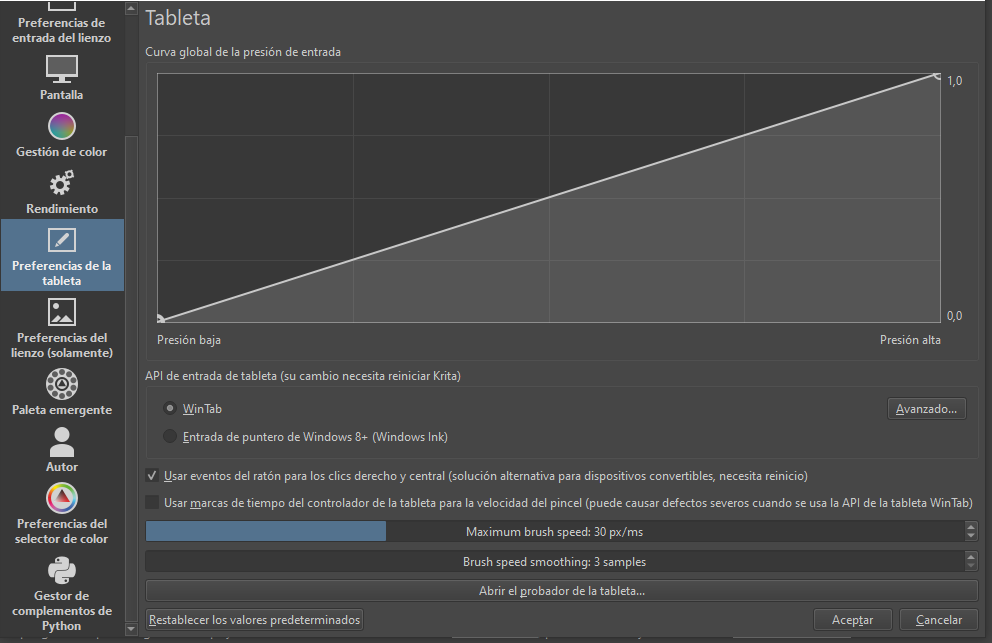Increase Maximum brush speed with up arrow
Image resolution: width=992 pixels, height=643 pixels.
[x=971, y=527]
